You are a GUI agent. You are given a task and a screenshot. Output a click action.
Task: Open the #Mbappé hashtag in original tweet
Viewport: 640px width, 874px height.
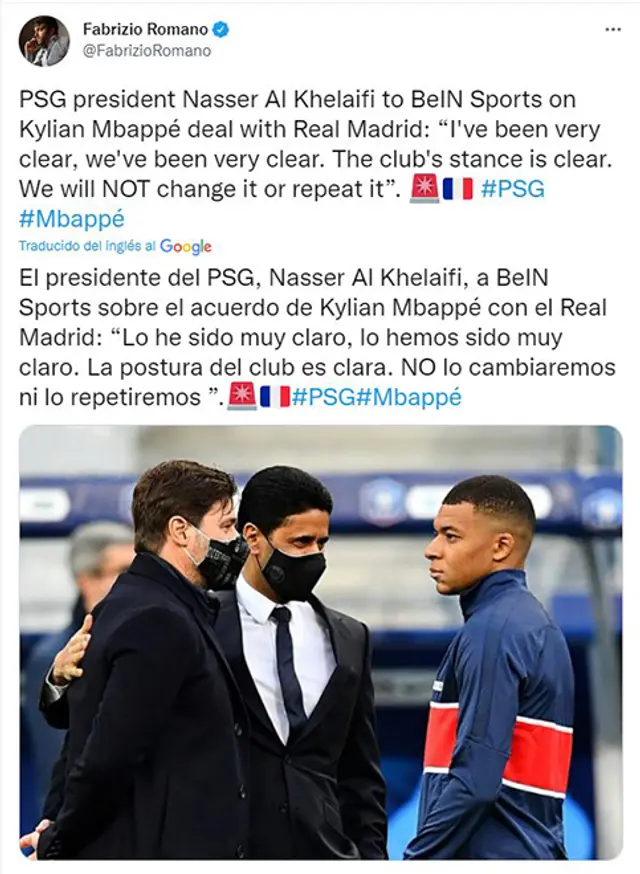point(72,219)
